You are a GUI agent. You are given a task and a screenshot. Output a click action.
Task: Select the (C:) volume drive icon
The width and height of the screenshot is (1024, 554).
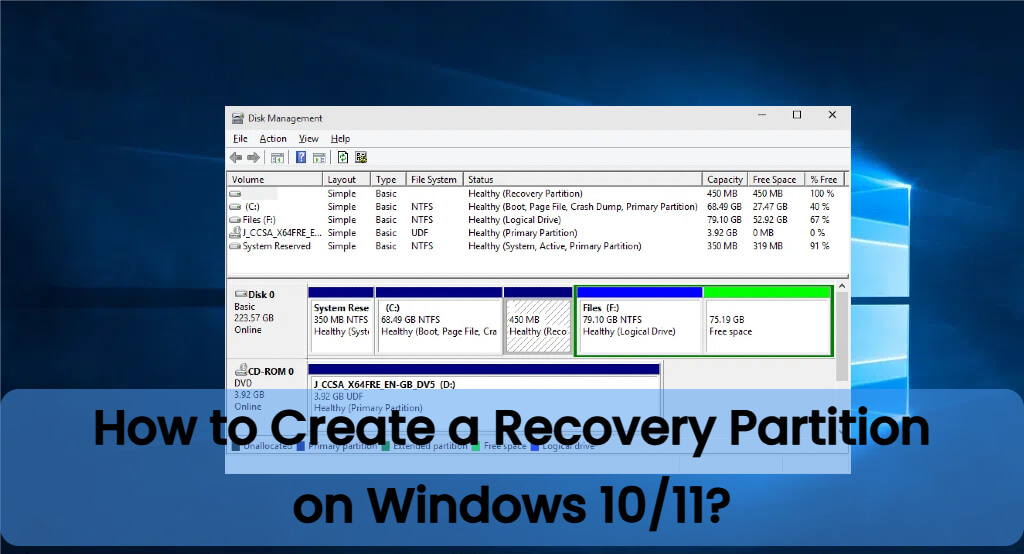pos(235,207)
